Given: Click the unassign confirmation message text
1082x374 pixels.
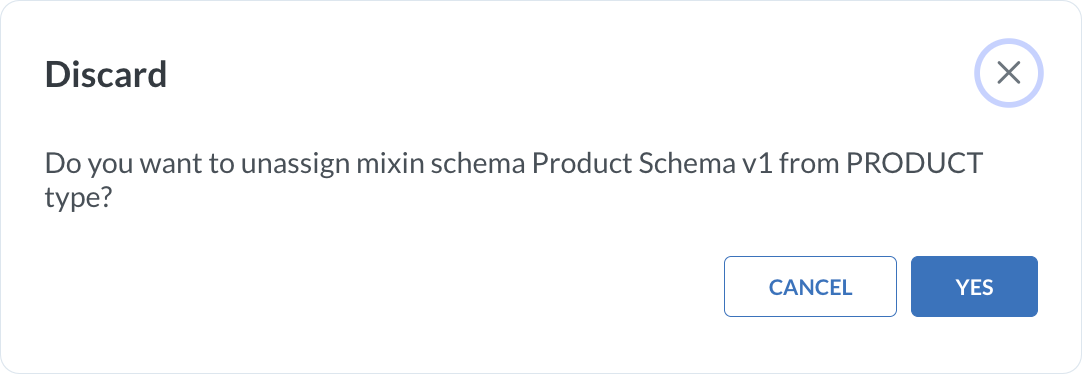Looking at the screenshot, I should tap(513, 181).
